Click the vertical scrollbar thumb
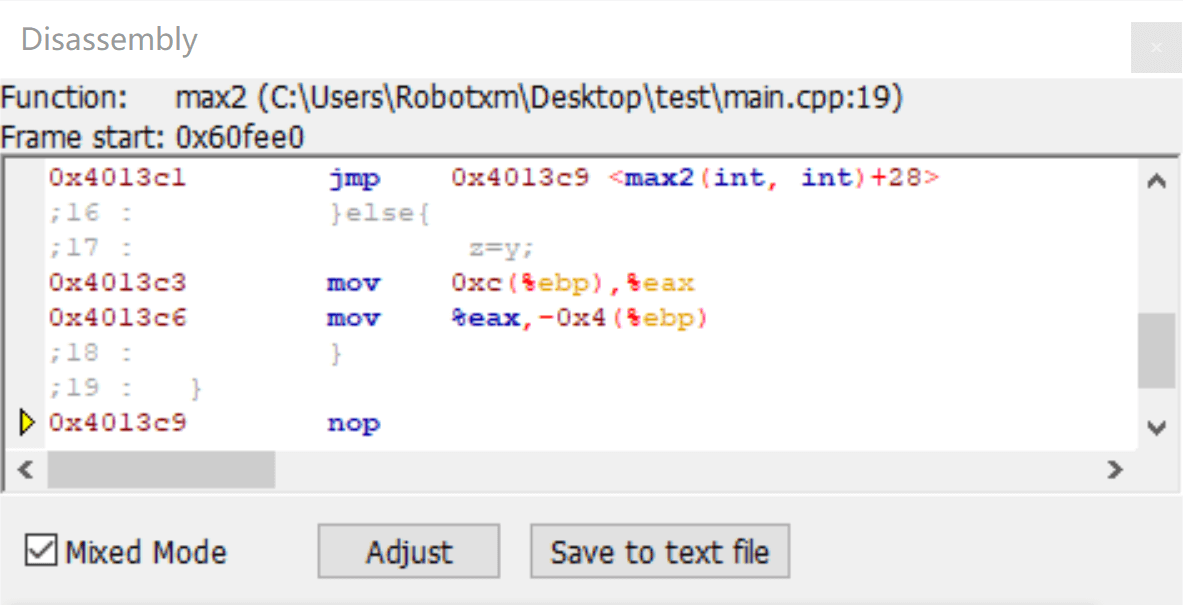This screenshot has height=605, width=1183. pos(1156,350)
